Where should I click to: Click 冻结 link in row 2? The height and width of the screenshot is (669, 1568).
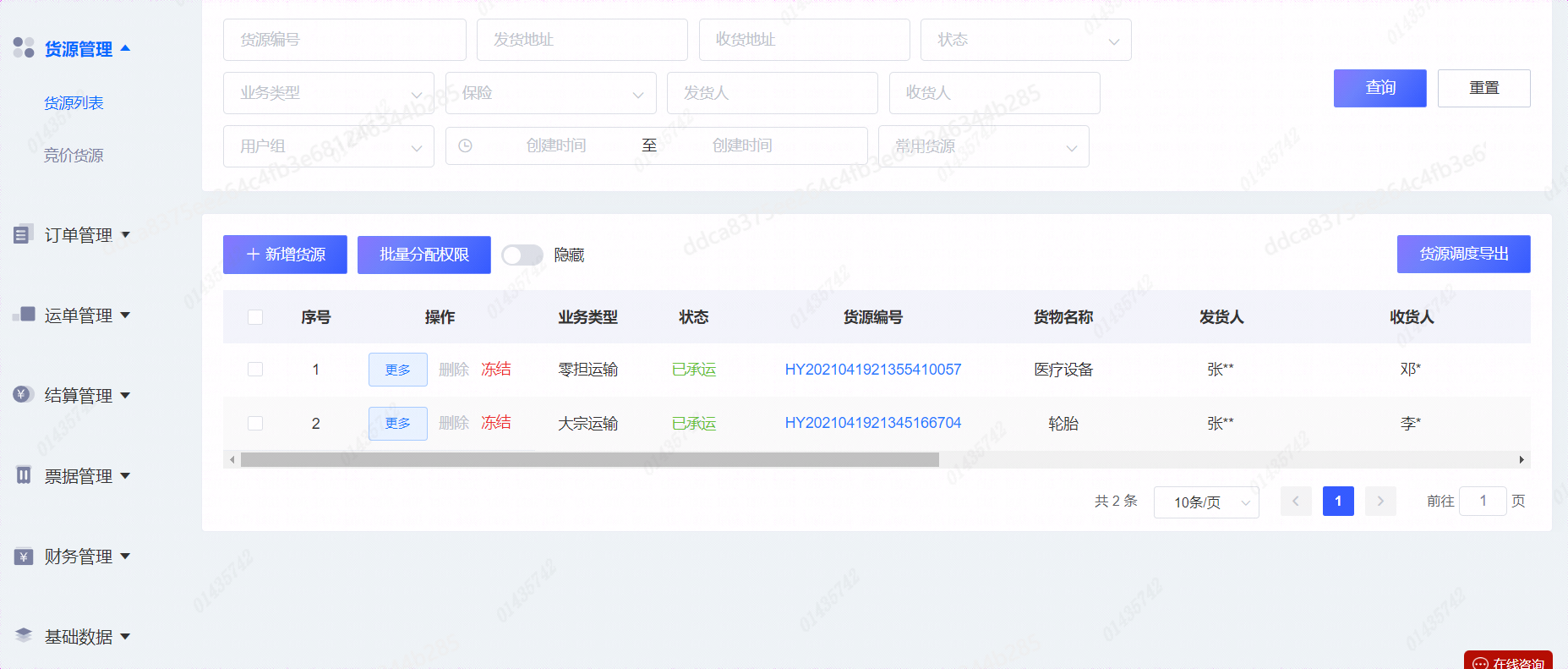pyautogui.click(x=496, y=423)
